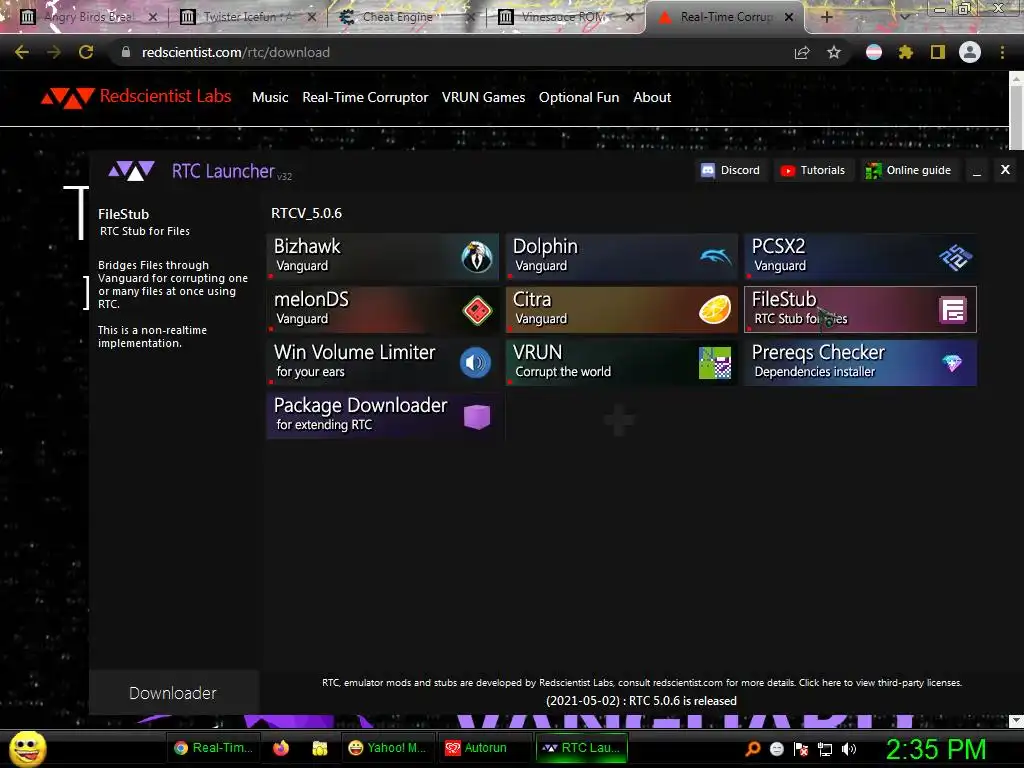The image size is (1024, 768).
Task: Launch Firefox from taskbar
Action: [x=281, y=748]
